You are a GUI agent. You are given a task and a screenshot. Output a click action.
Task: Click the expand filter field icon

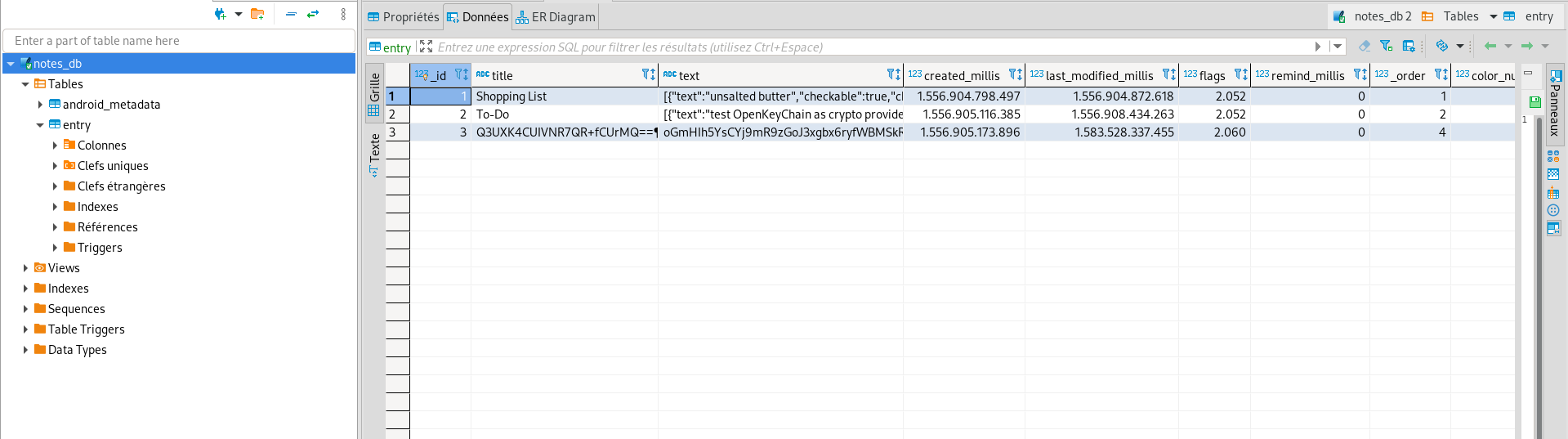[426, 47]
